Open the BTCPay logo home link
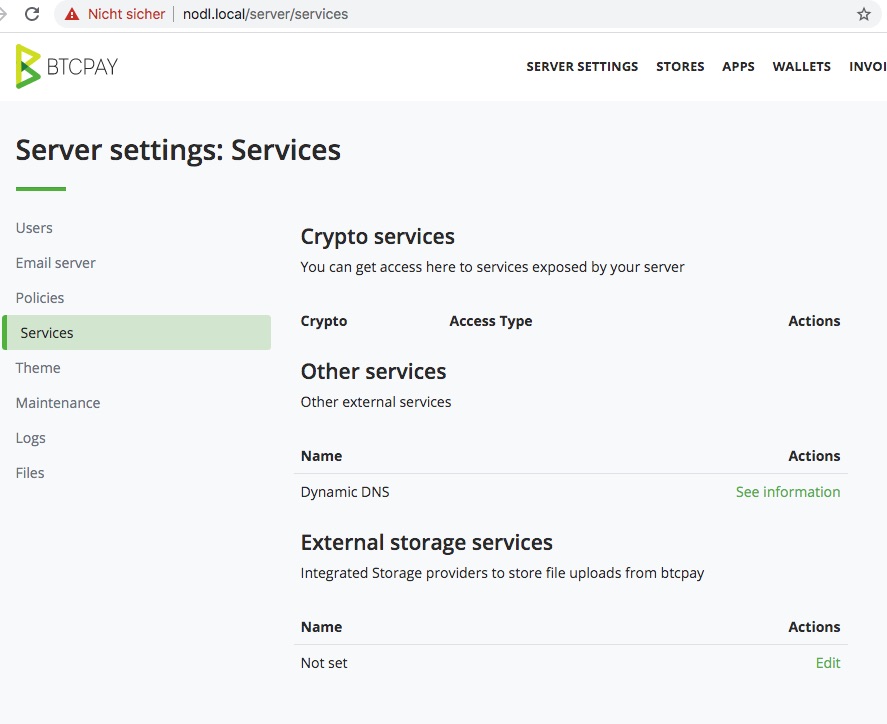 click(67, 66)
